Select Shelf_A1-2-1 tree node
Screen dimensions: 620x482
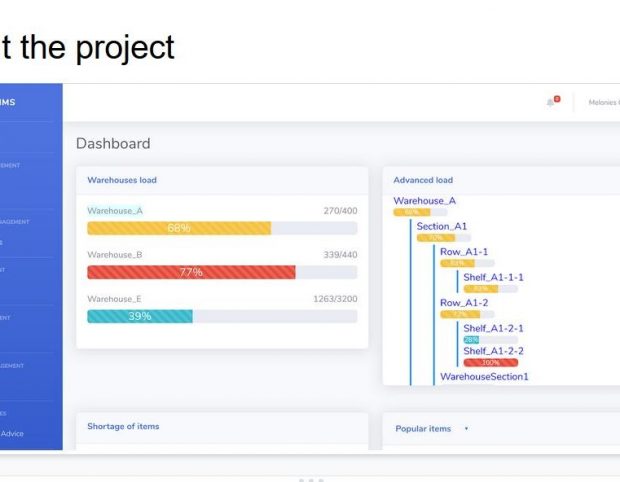tap(493, 328)
